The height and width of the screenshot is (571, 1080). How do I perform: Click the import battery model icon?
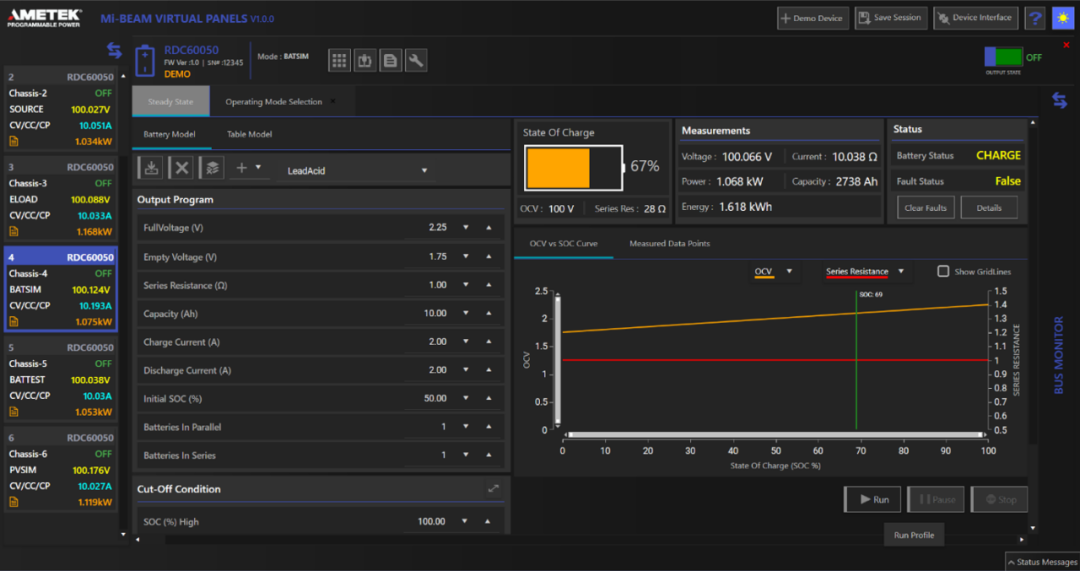click(152, 167)
